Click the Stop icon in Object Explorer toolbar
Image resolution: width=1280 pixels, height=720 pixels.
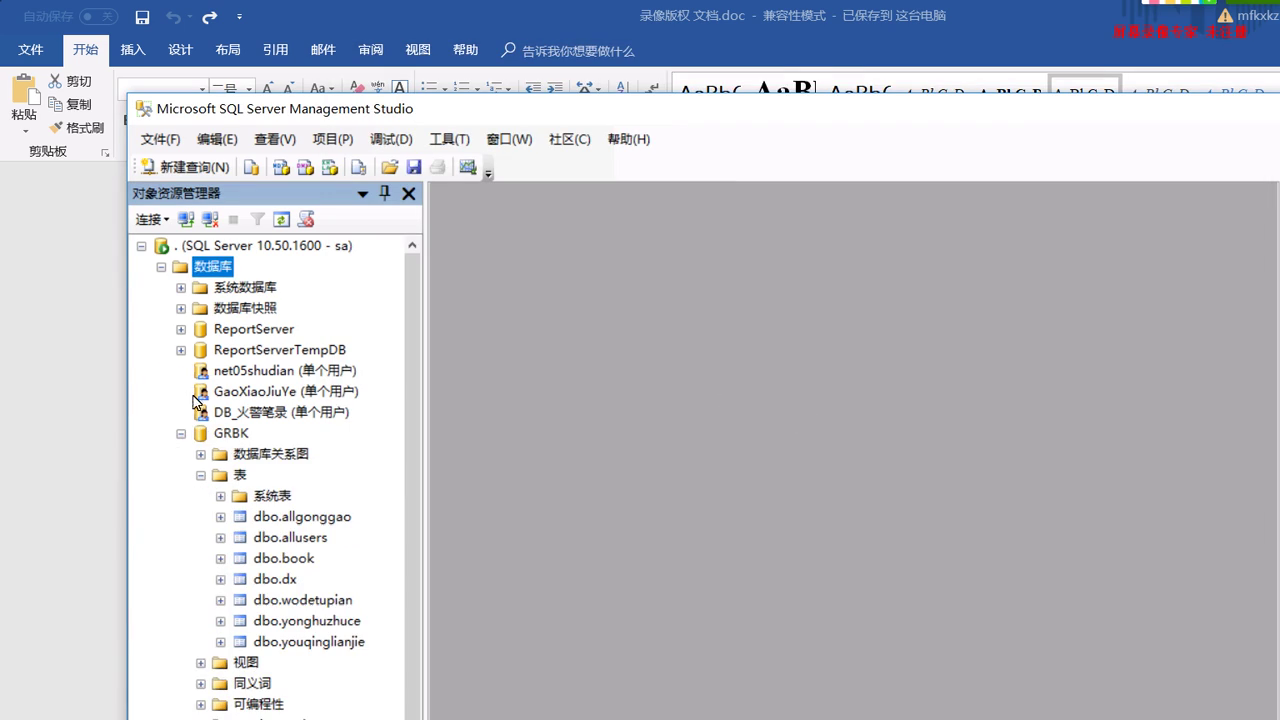coord(234,219)
